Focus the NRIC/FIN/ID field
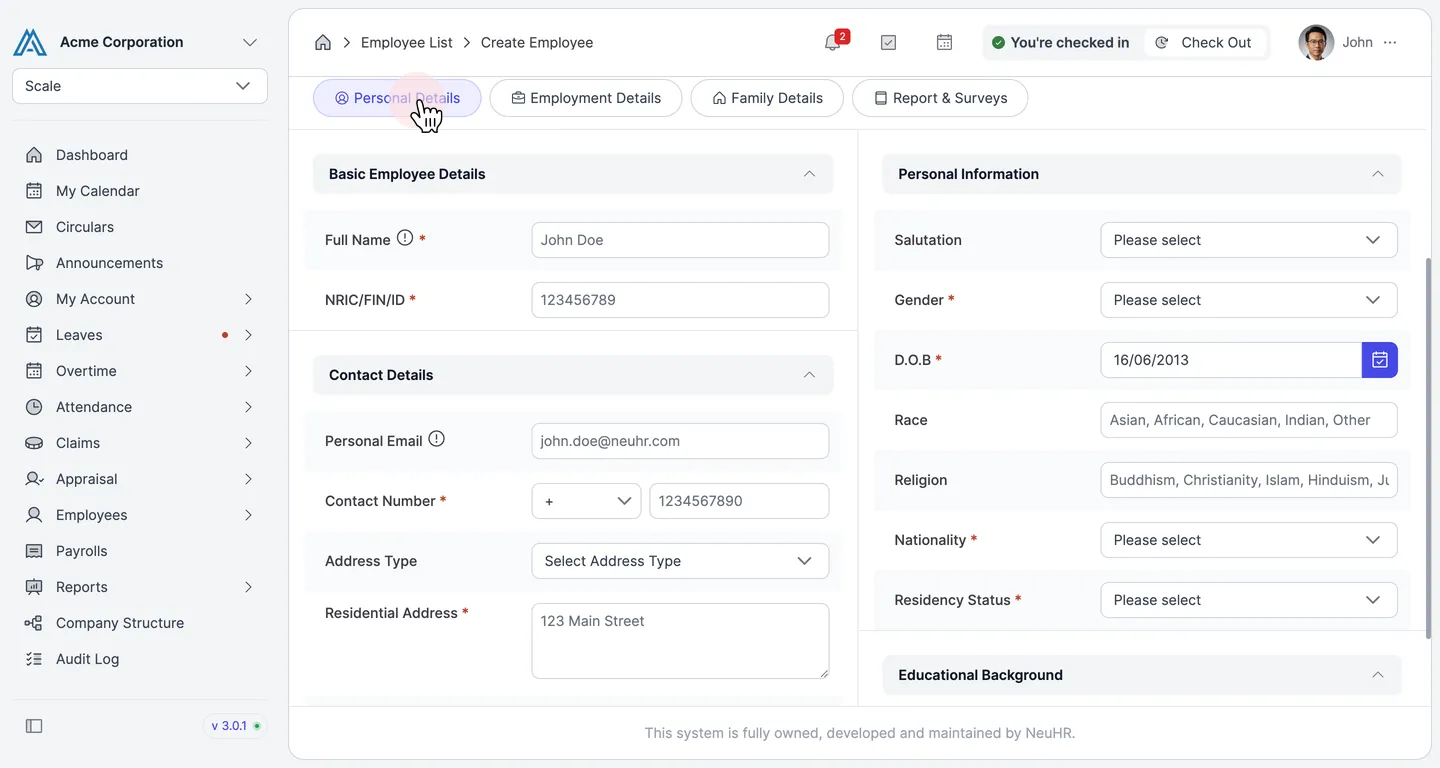 (680, 300)
